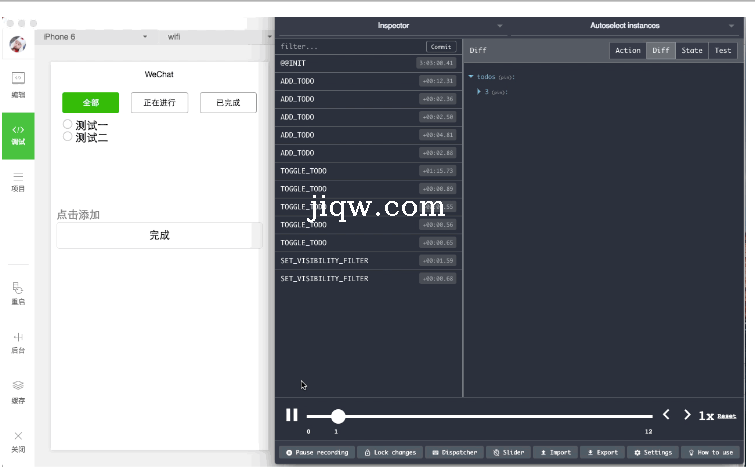Click the 关闭 (close project) sidebar icon
Image resolution: width=755 pixels, height=469 pixels.
[18, 440]
